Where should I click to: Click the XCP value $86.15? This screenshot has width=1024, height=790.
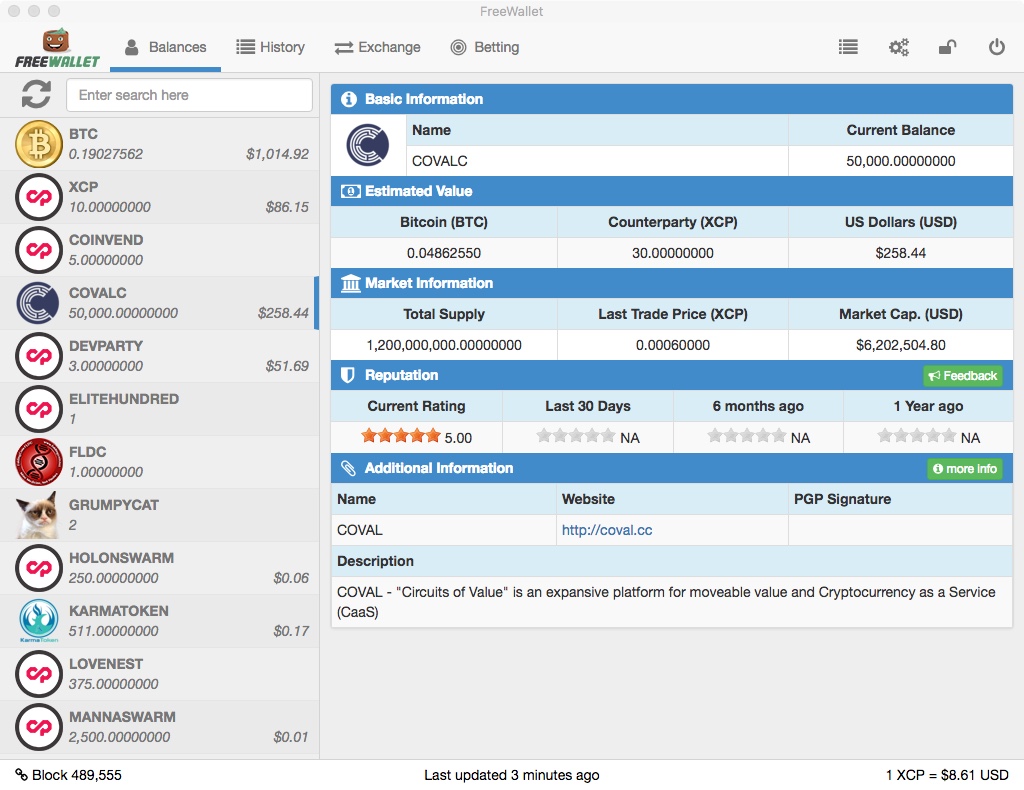287,207
